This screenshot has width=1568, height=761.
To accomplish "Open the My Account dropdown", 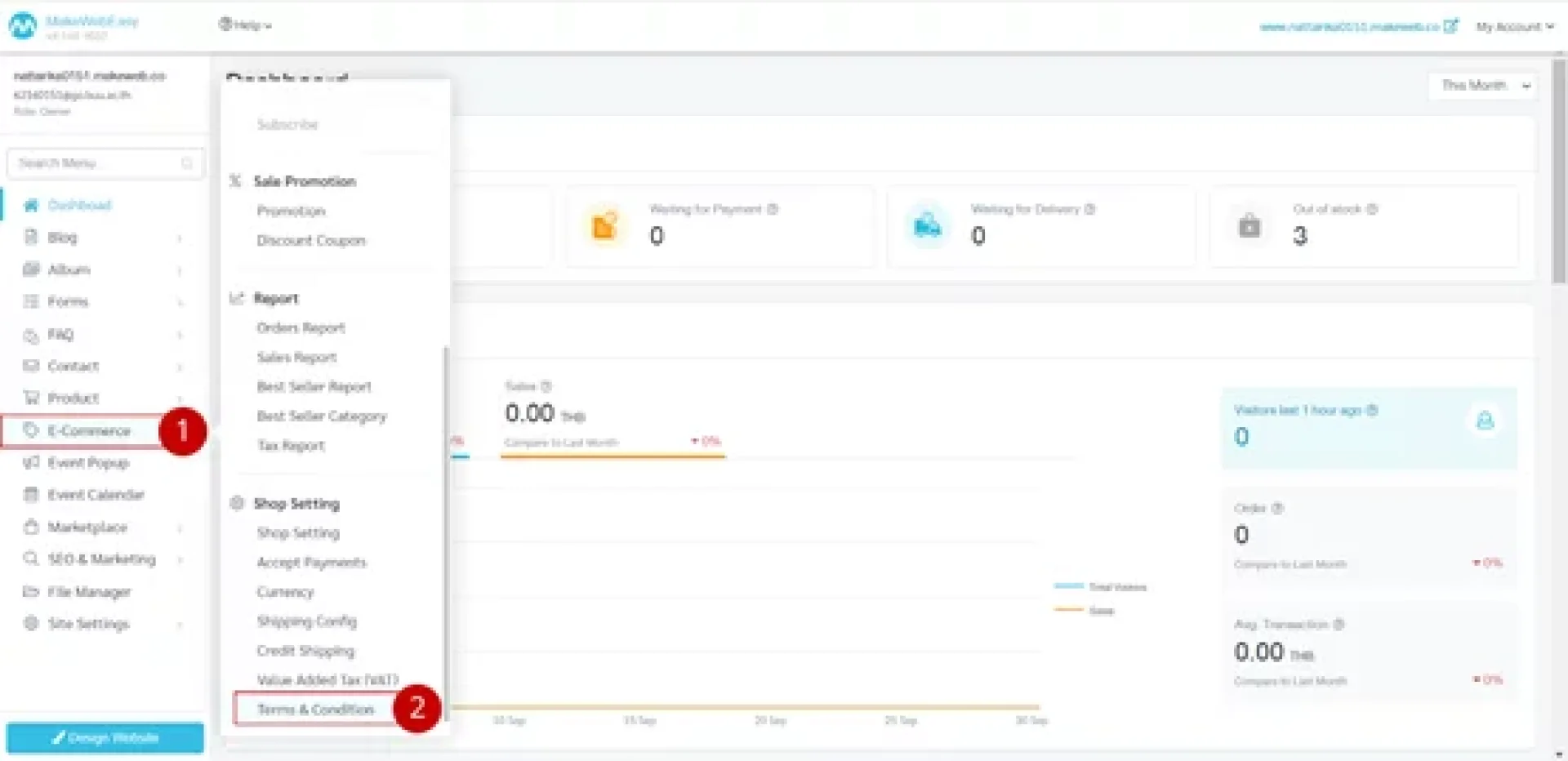I will pos(1514,26).
